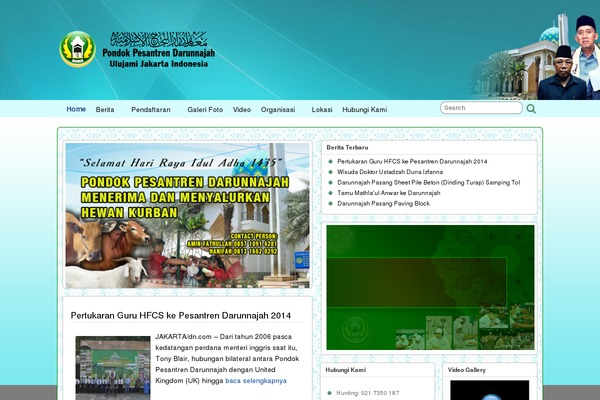Click the Video Gallery player thumbnail
Viewport: 600px width, 400px height.
489,390
